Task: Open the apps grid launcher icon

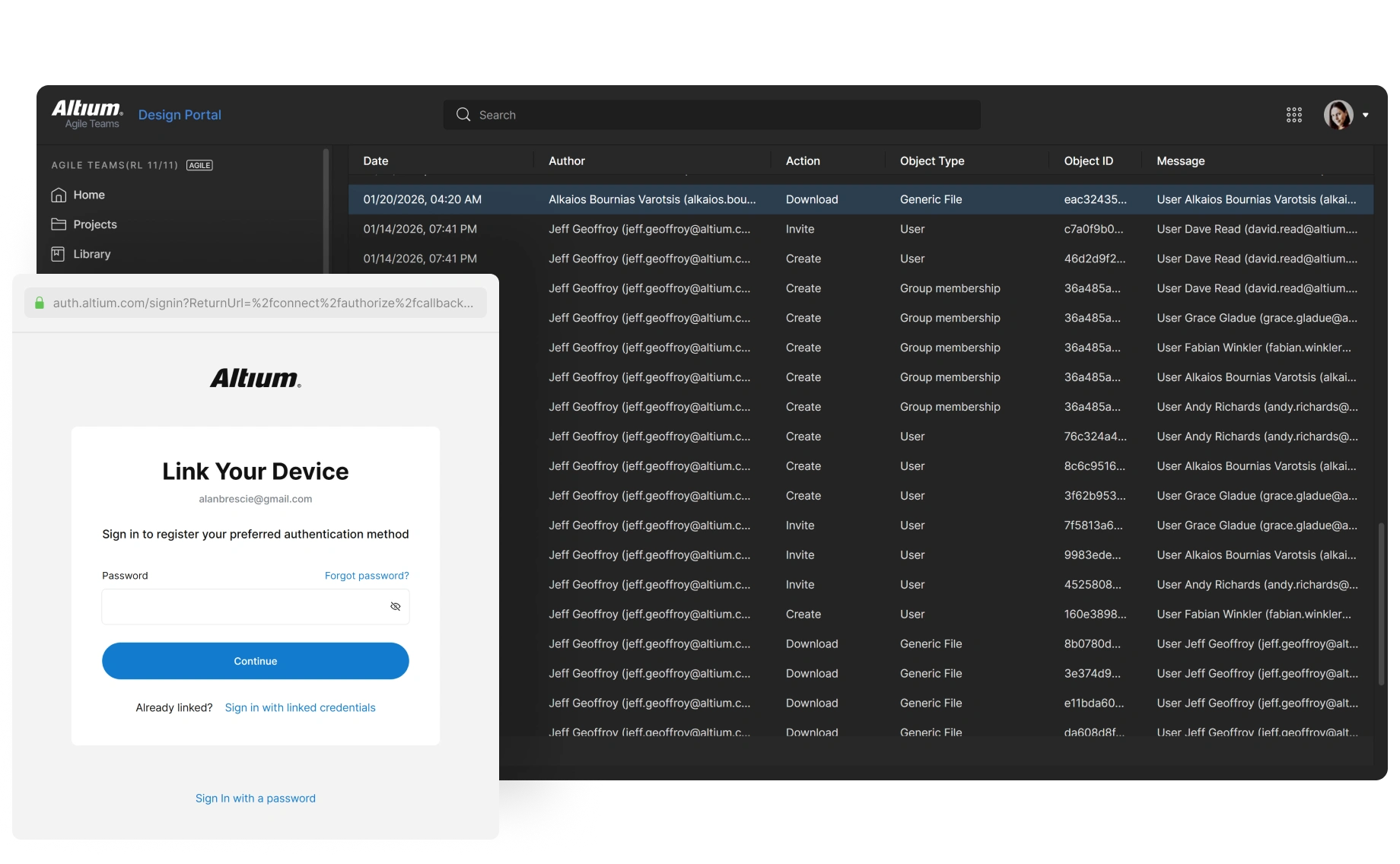Action: click(1293, 115)
